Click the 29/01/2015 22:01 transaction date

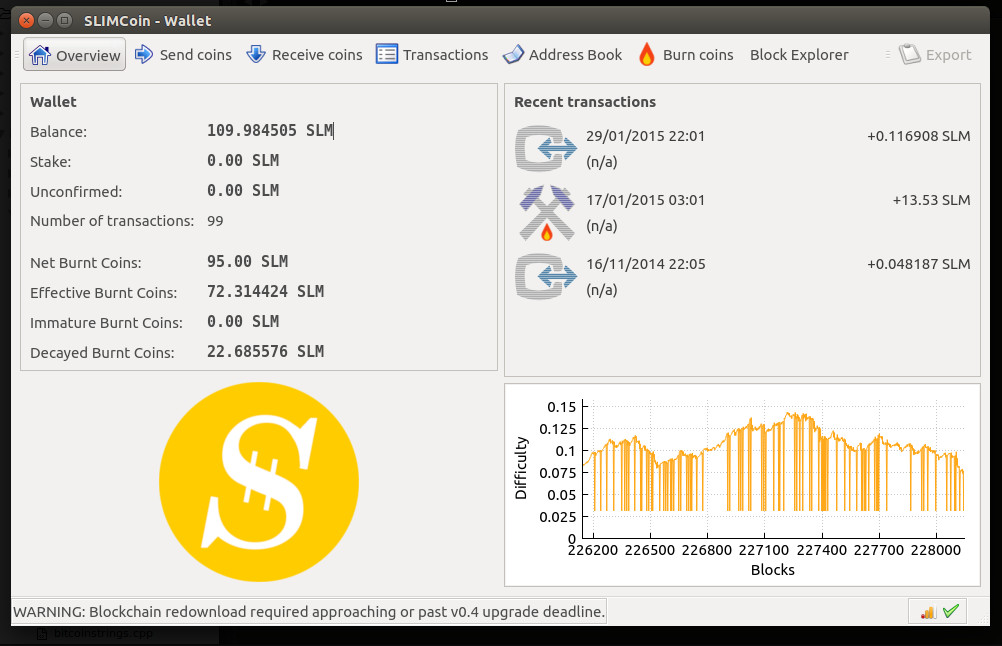pos(645,136)
